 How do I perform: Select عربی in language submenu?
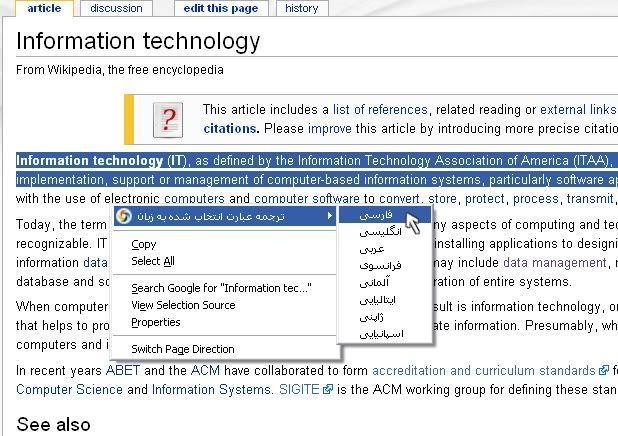385,249
